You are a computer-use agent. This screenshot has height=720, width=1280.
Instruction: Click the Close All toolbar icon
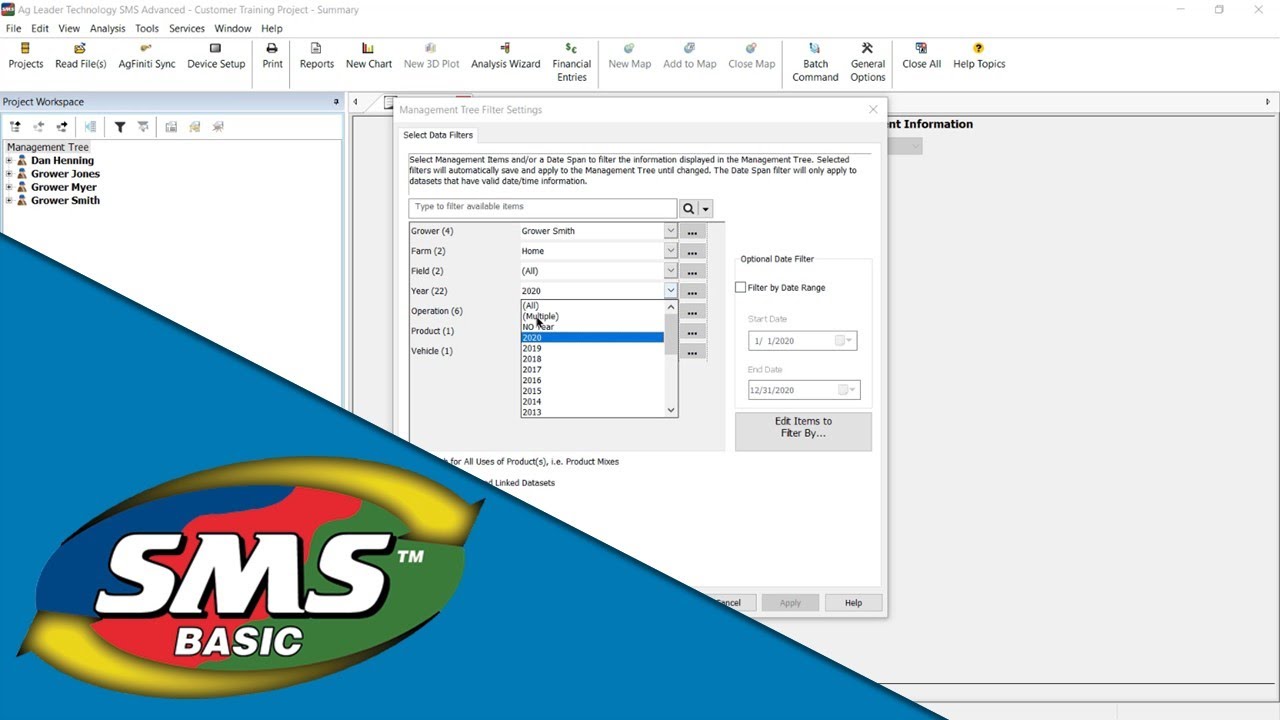[921, 56]
